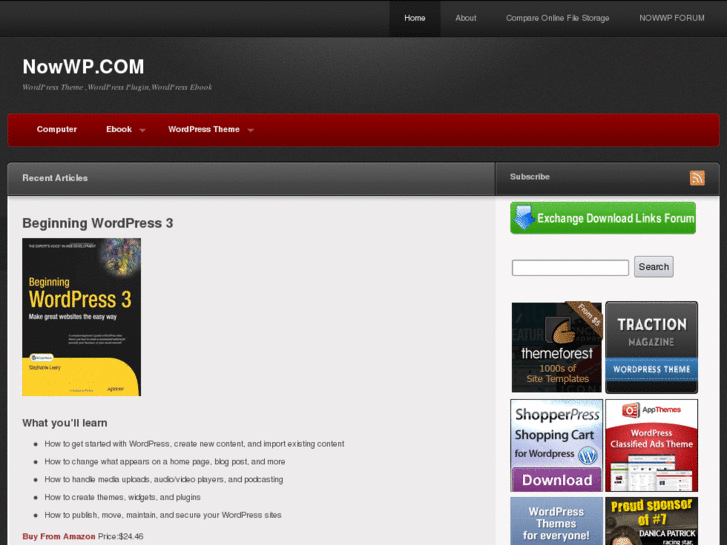Visit the NOWWP FORUM link
The image size is (727, 545).
point(672,18)
